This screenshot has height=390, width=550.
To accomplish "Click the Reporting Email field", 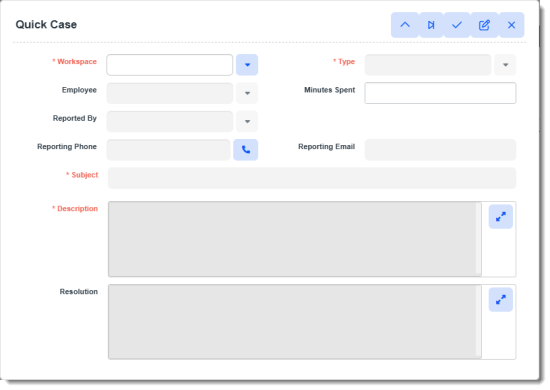I will pyautogui.click(x=440, y=150).
